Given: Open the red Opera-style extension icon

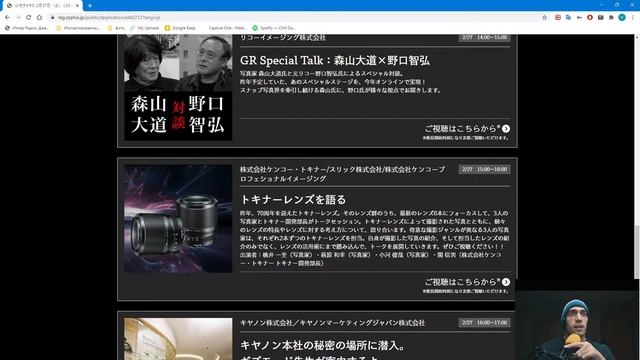Looking at the screenshot, I should tap(590, 18).
